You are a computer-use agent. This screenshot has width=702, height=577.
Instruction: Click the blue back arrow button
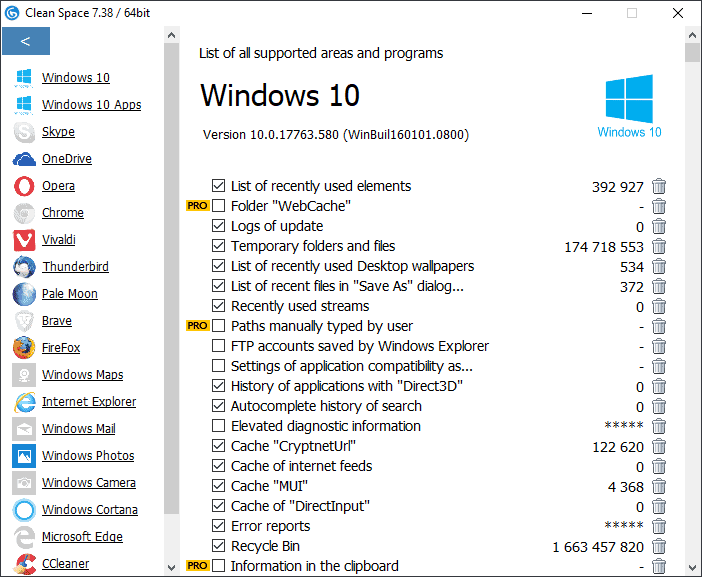point(26,41)
